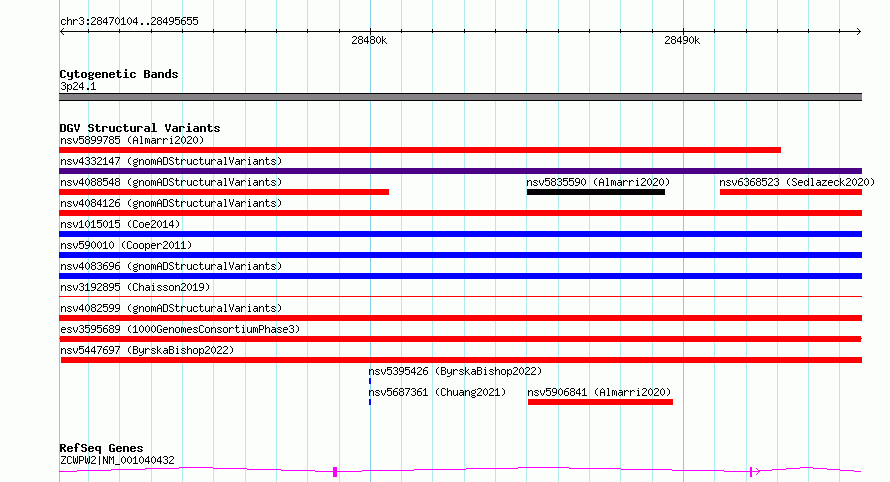Open label nsv5899785 (Almarri2020)
Viewport: 890px width, 482px height.
pyautogui.click(x=132, y=140)
